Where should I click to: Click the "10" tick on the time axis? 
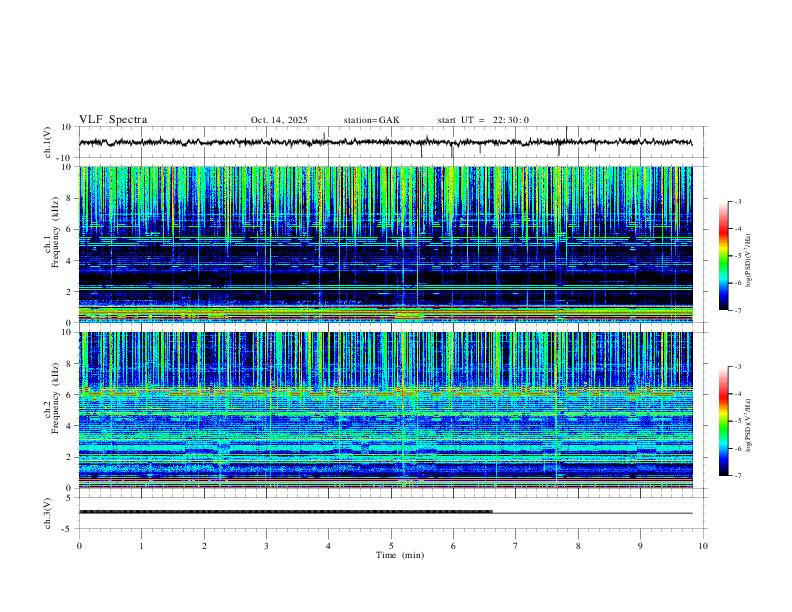703,546
